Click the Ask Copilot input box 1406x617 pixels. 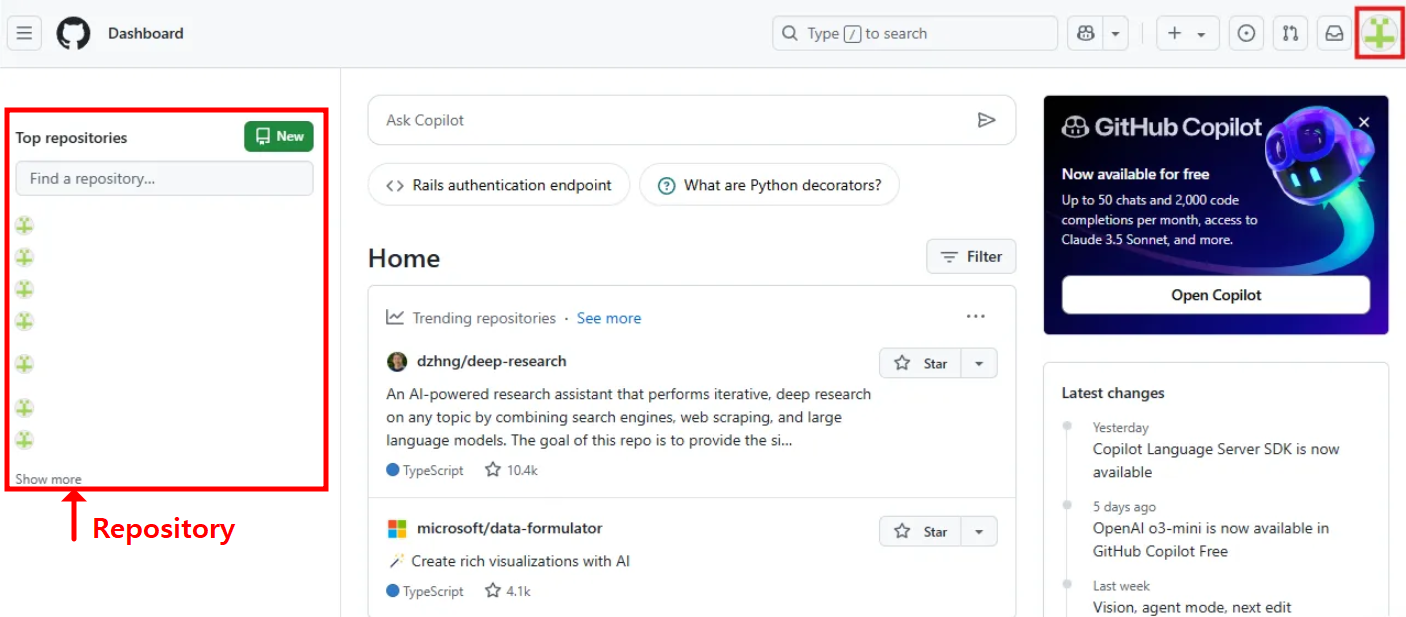coord(692,120)
